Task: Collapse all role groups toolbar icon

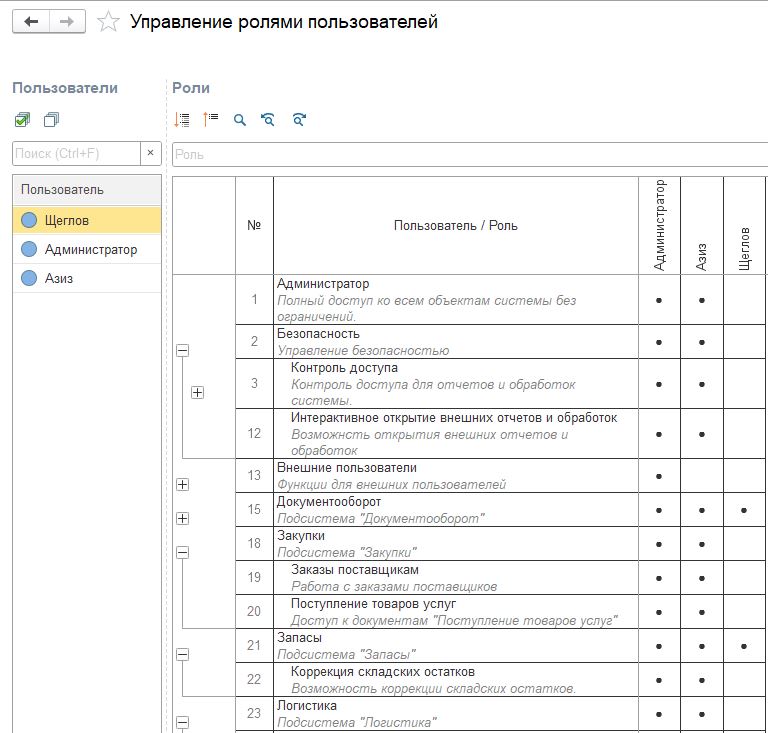Action: 211,119
